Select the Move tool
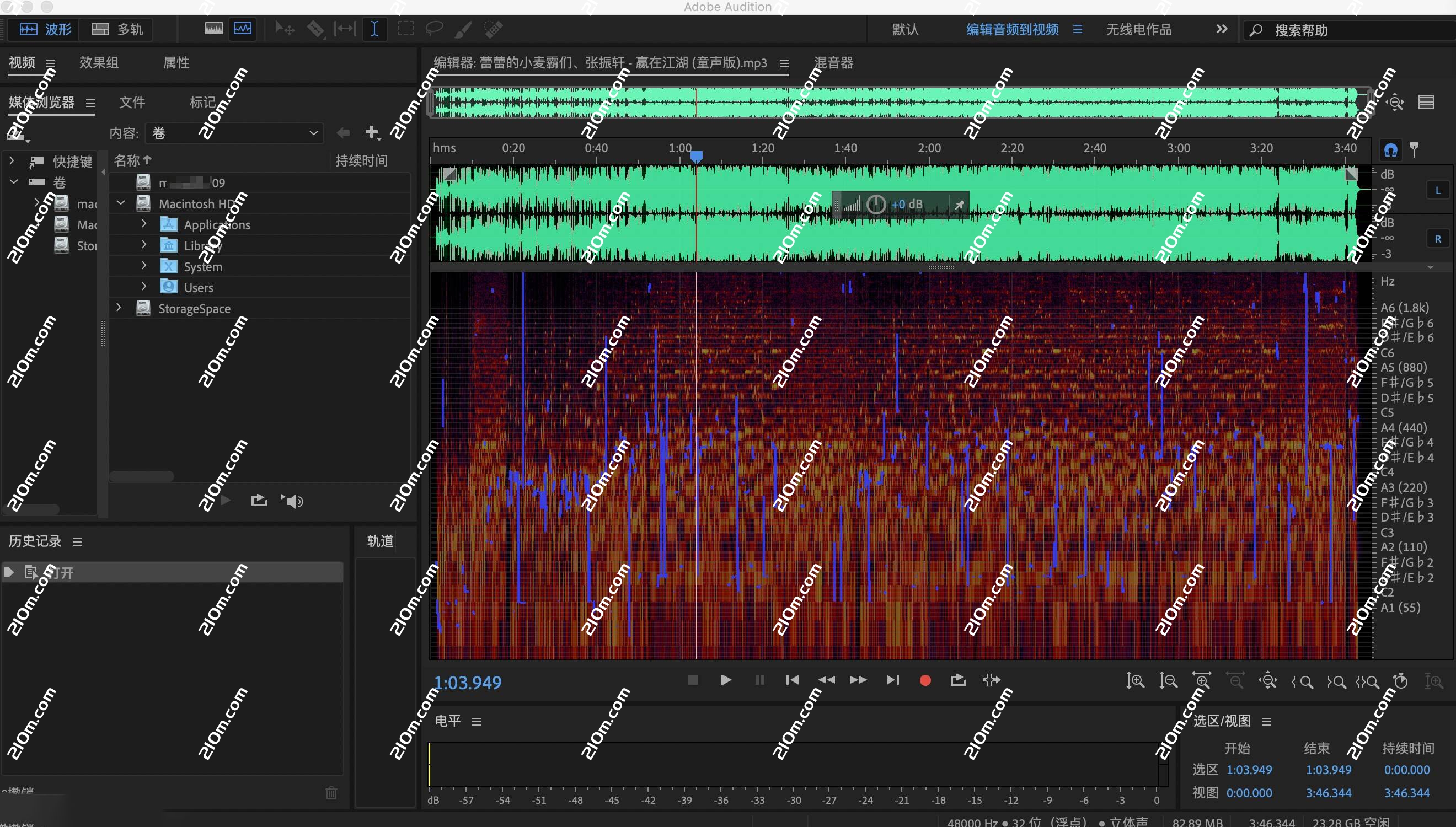This screenshot has height=827, width=1456. 283,29
